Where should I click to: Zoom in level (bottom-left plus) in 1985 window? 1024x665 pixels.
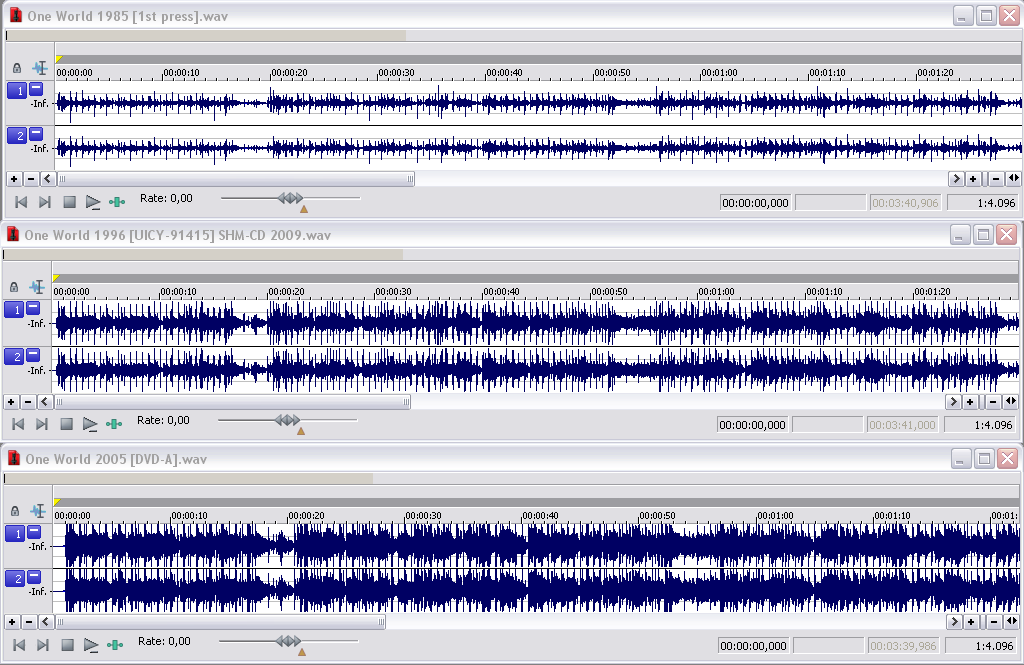(x=14, y=178)
